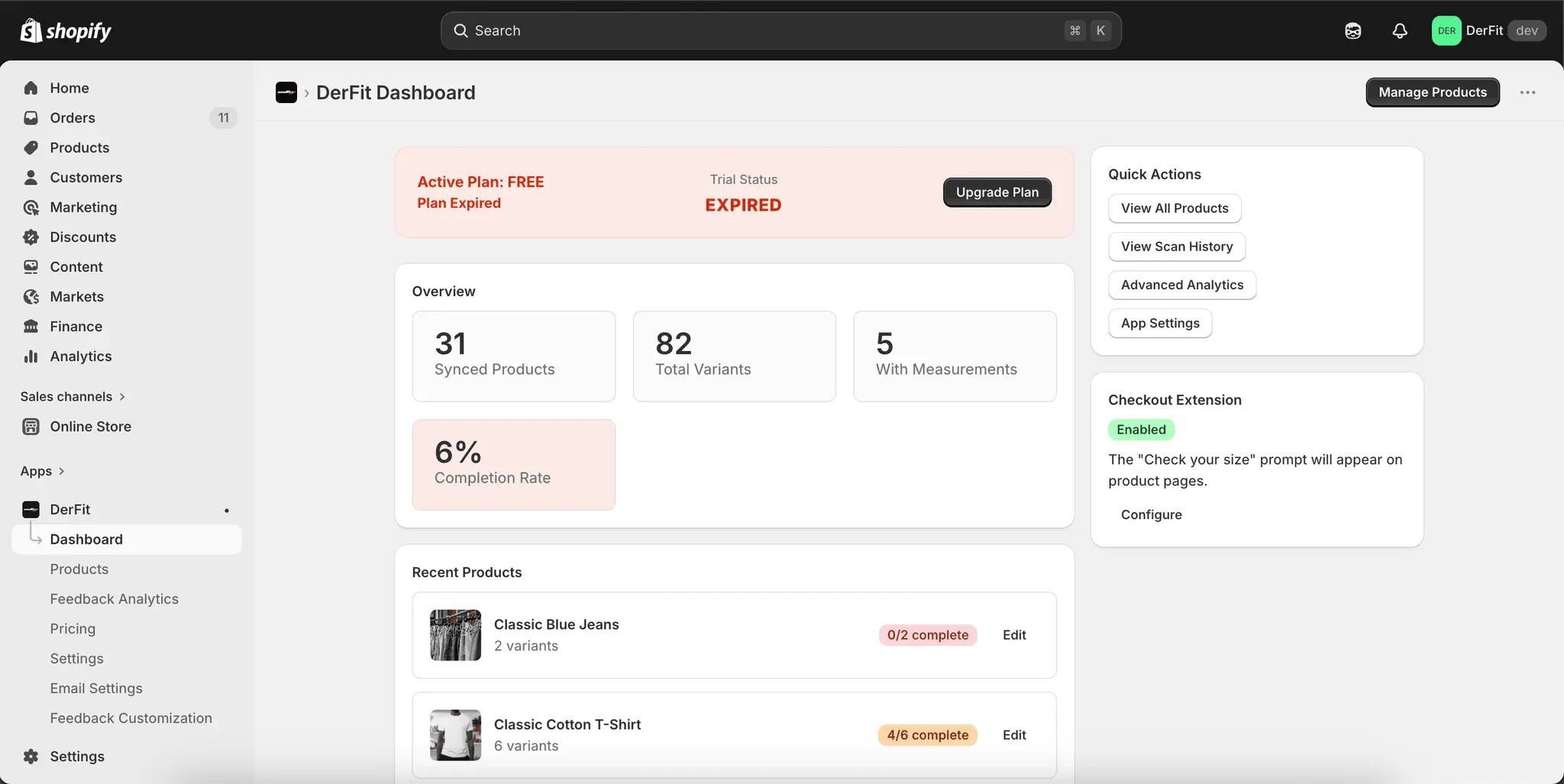
Task: Click the Analytics bar chart icon
Action: pos(31,356)
